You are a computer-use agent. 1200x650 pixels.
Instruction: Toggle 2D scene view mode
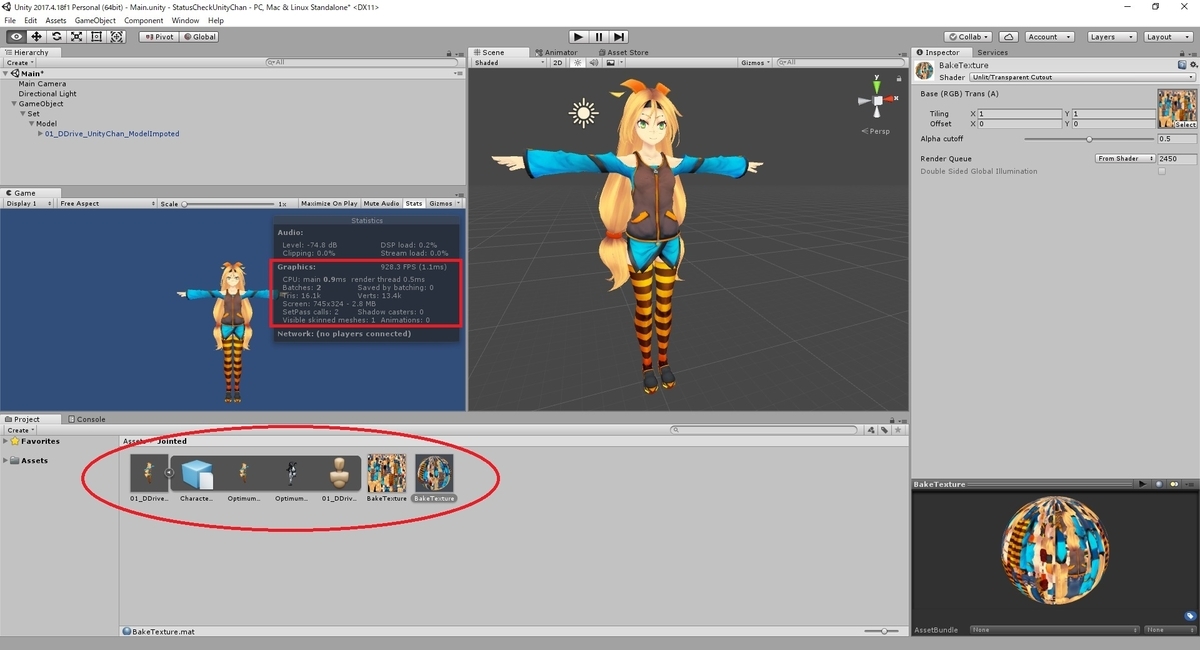(559, 62)
